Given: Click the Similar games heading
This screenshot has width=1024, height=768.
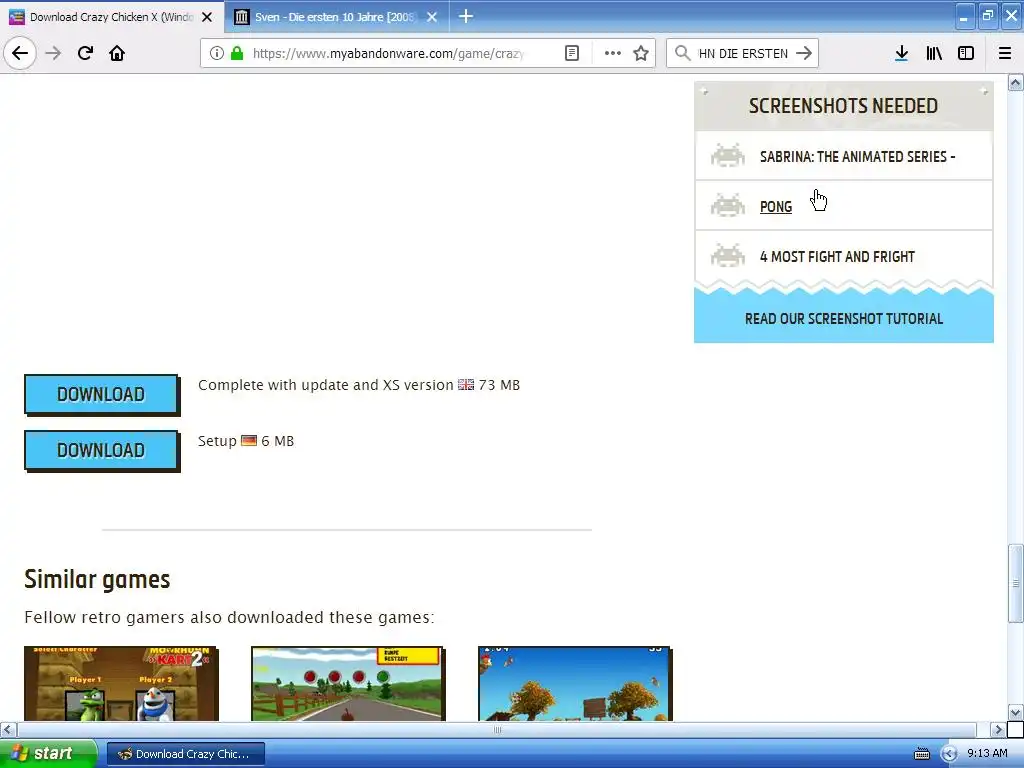Looking at the screenshot, I should 97,580.
